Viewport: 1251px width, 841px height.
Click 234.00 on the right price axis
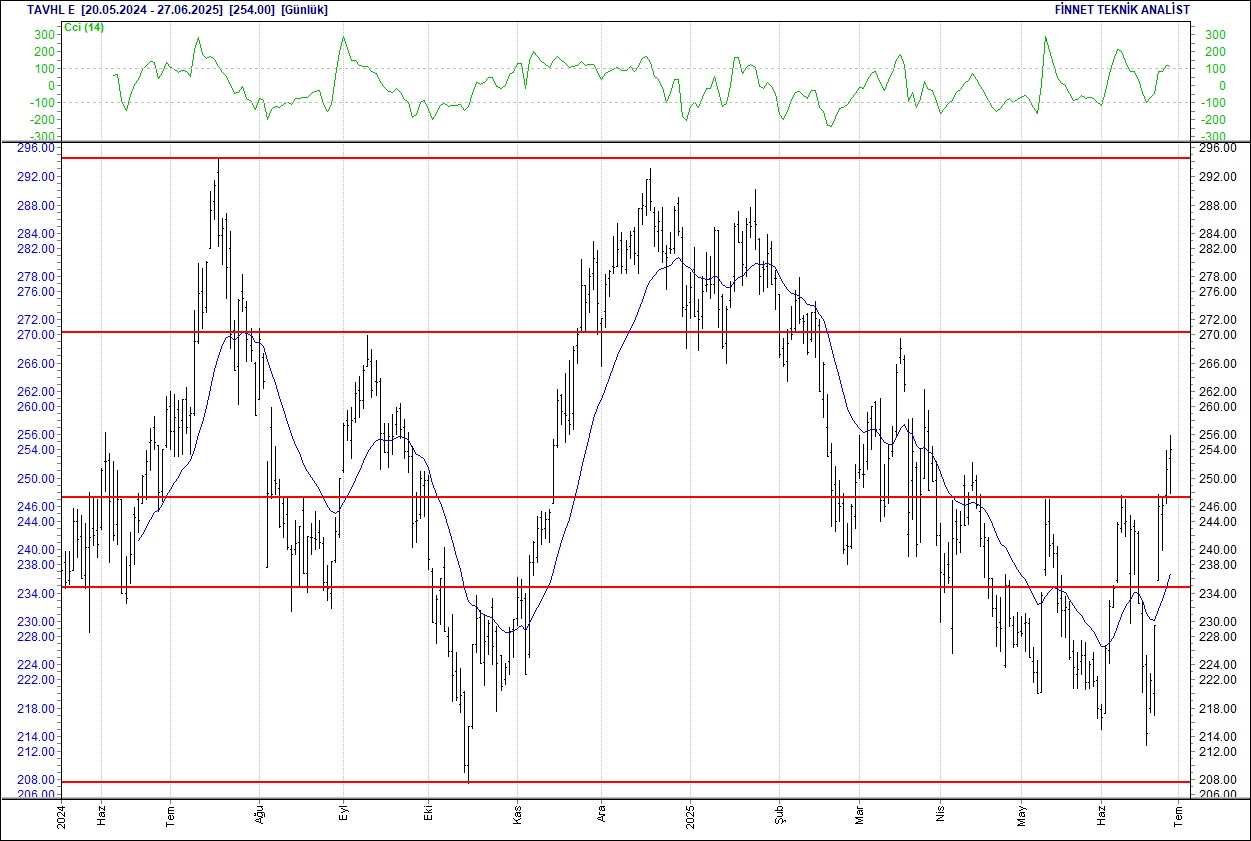point(1218,594)
